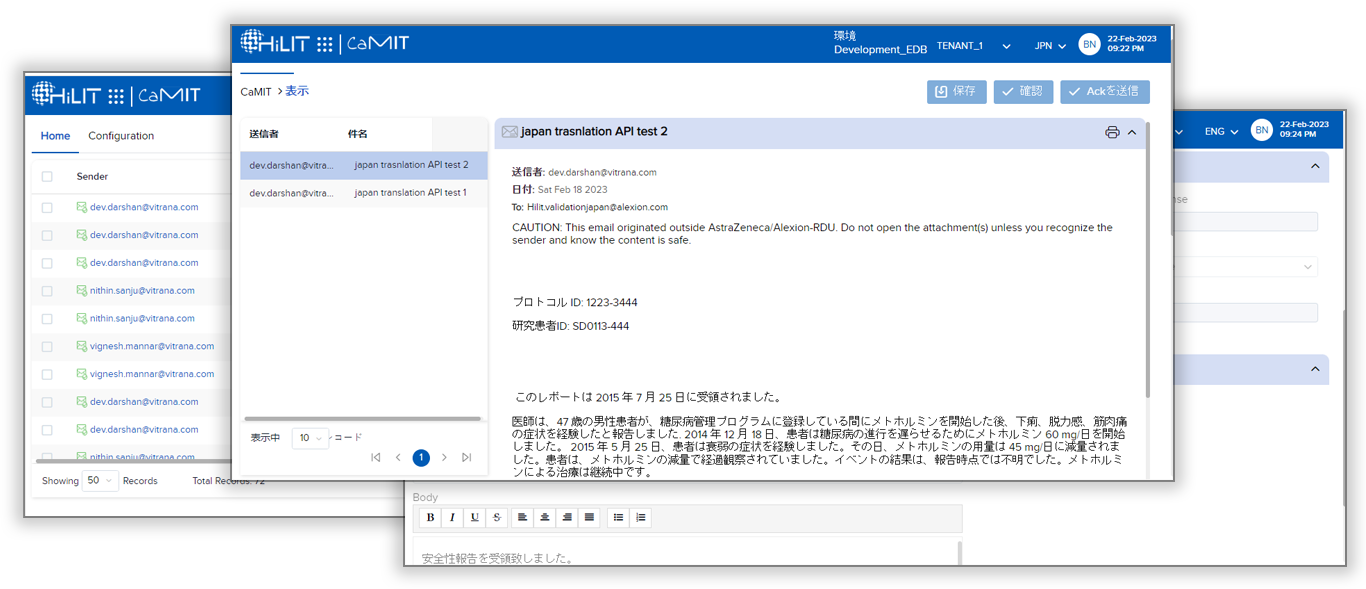
Task: Tick checkbox for first dev.darshan@vitrana.com row
Action: [47, 208]
